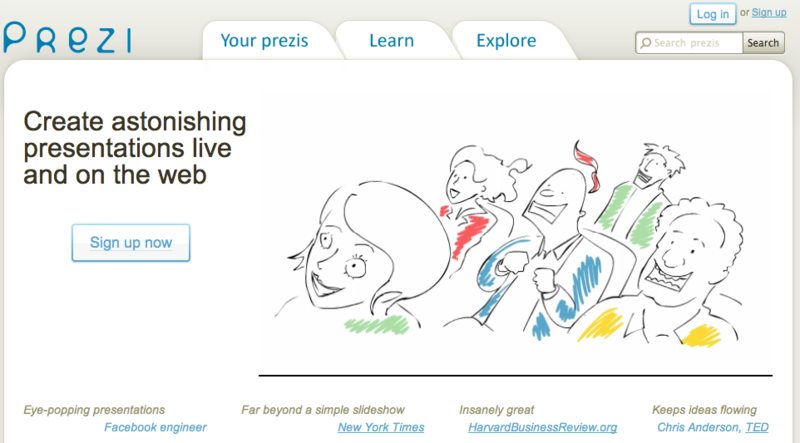Open the New York Times link
Image resolution: width=800 pixels, height=443 pixels.
point(381,427)
